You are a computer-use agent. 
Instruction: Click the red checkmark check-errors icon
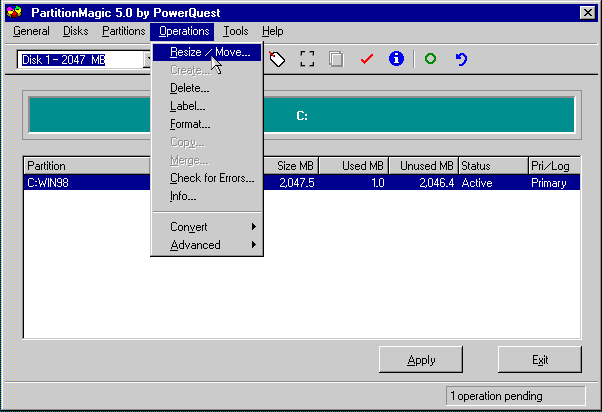click(x=367, y=59)
